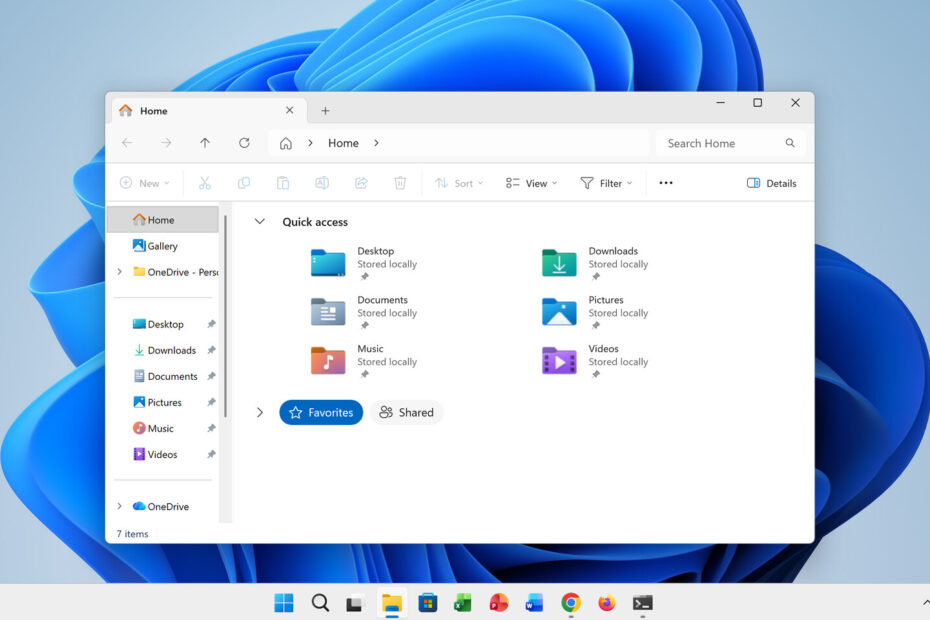
Task: Expand the OneDrive tree node in sidebar
Action: (x=120, y=506)
